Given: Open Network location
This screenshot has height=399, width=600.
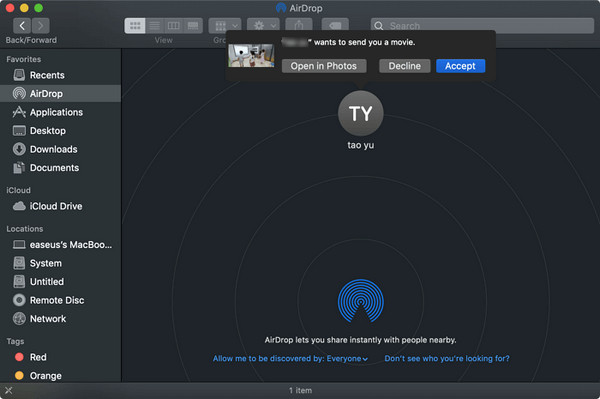Looking at the screenshot, I should (x=60, y=319).
